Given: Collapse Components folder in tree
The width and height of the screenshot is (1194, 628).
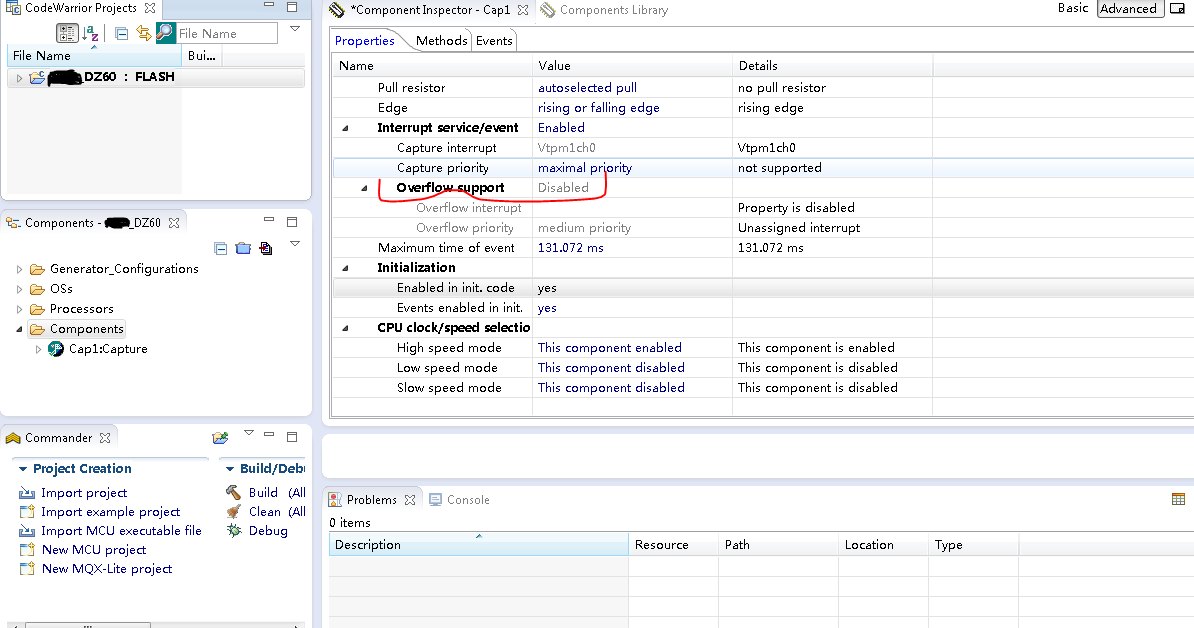Looking at the screenshot, I should (x=19, y=329).
